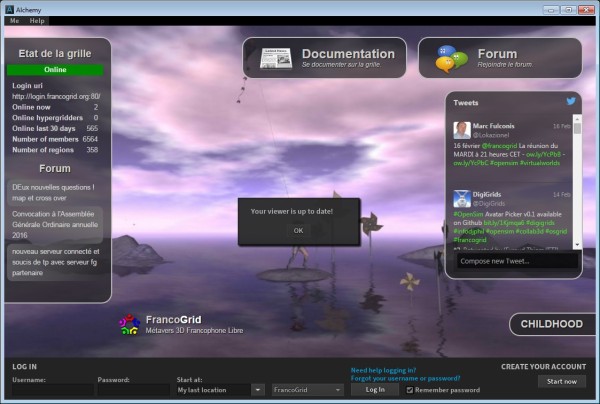Click Number of regions value 358
600x404 pixels.
click(x=92, y=150)
